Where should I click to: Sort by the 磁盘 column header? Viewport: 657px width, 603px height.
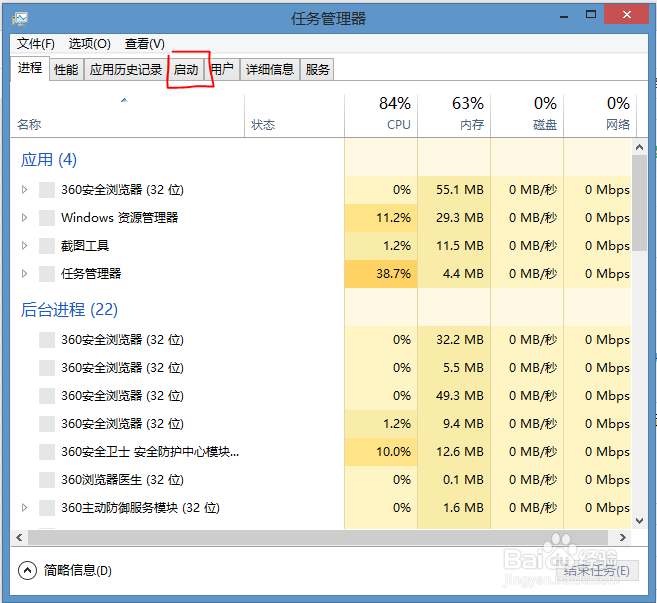click(x=527, y=116)
